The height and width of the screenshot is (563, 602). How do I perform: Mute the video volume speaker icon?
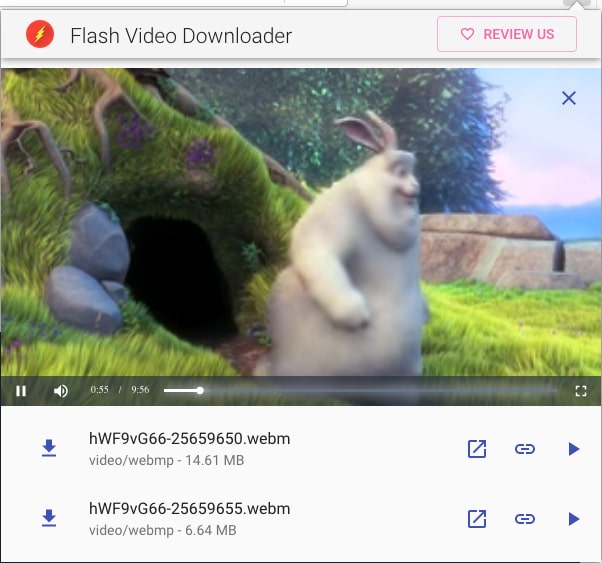(x=61, y=391)
